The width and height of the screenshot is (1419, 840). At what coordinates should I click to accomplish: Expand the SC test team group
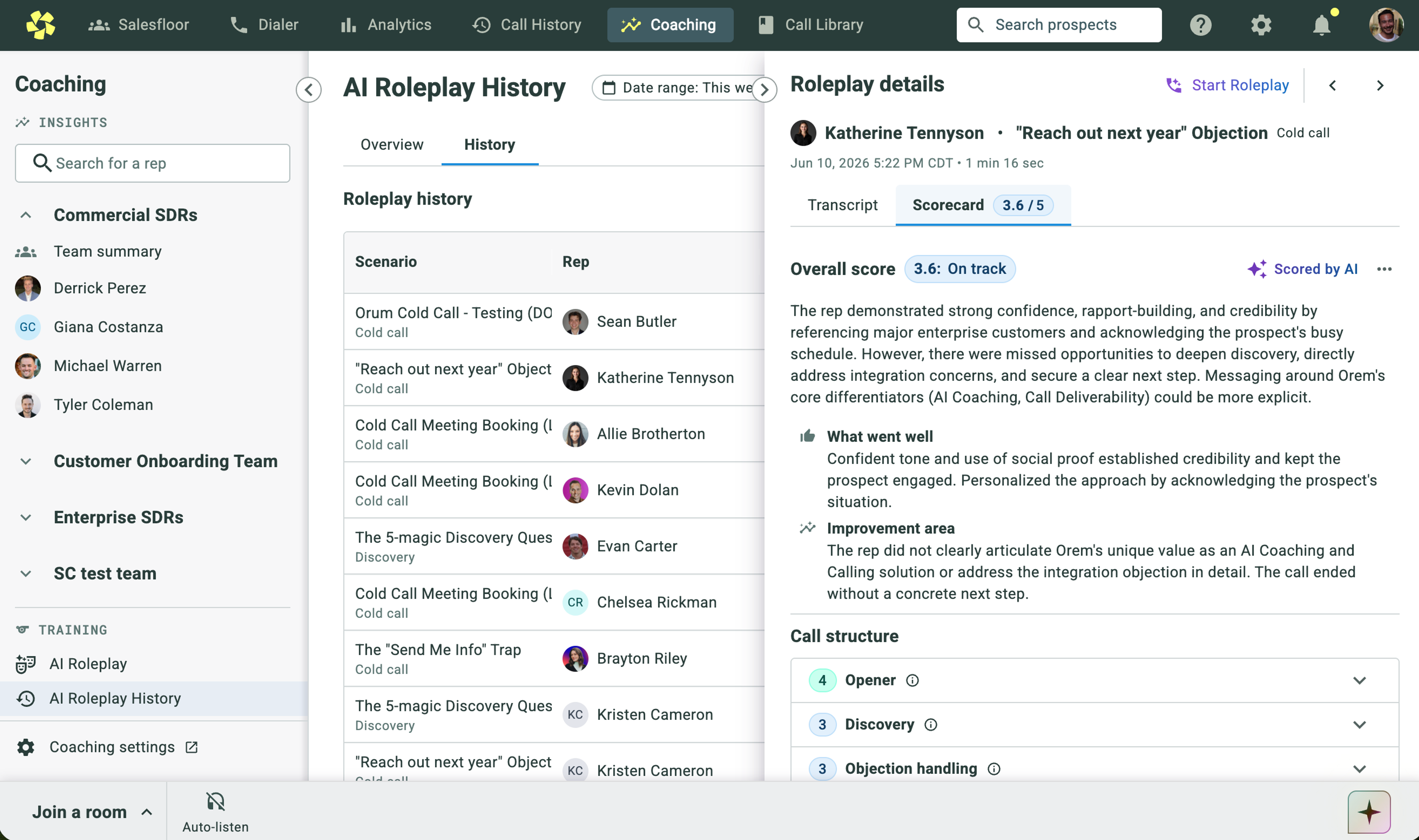pos(25,573)
